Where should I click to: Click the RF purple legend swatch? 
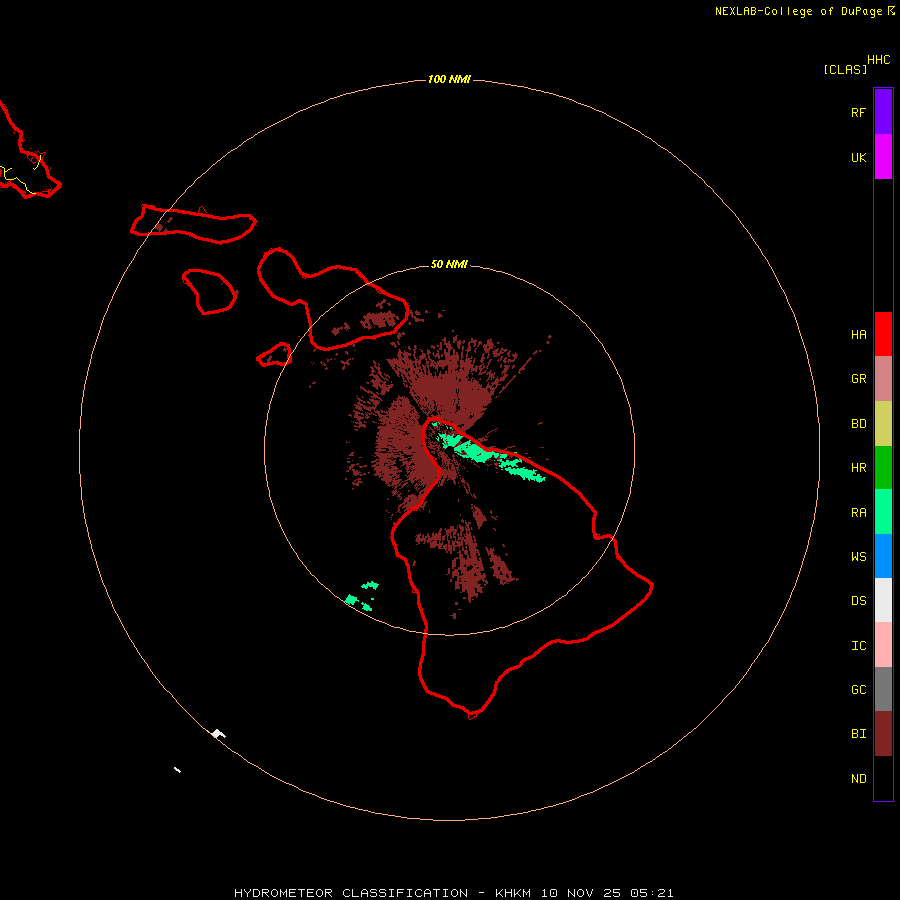[x=883, y=112]
